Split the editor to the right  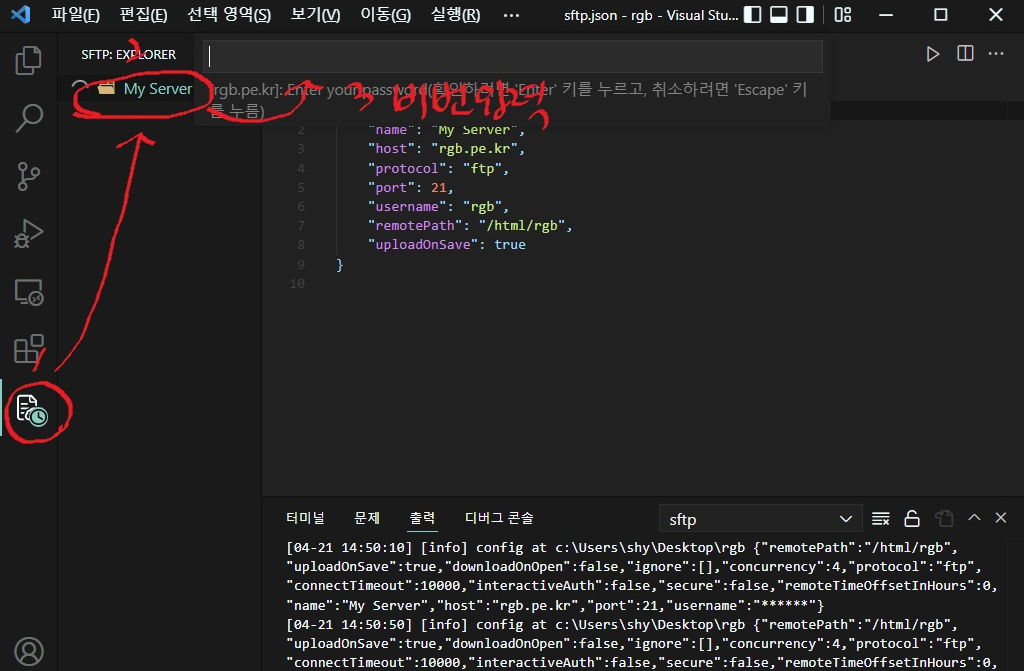pyautogui.click(x=965, y=54)
